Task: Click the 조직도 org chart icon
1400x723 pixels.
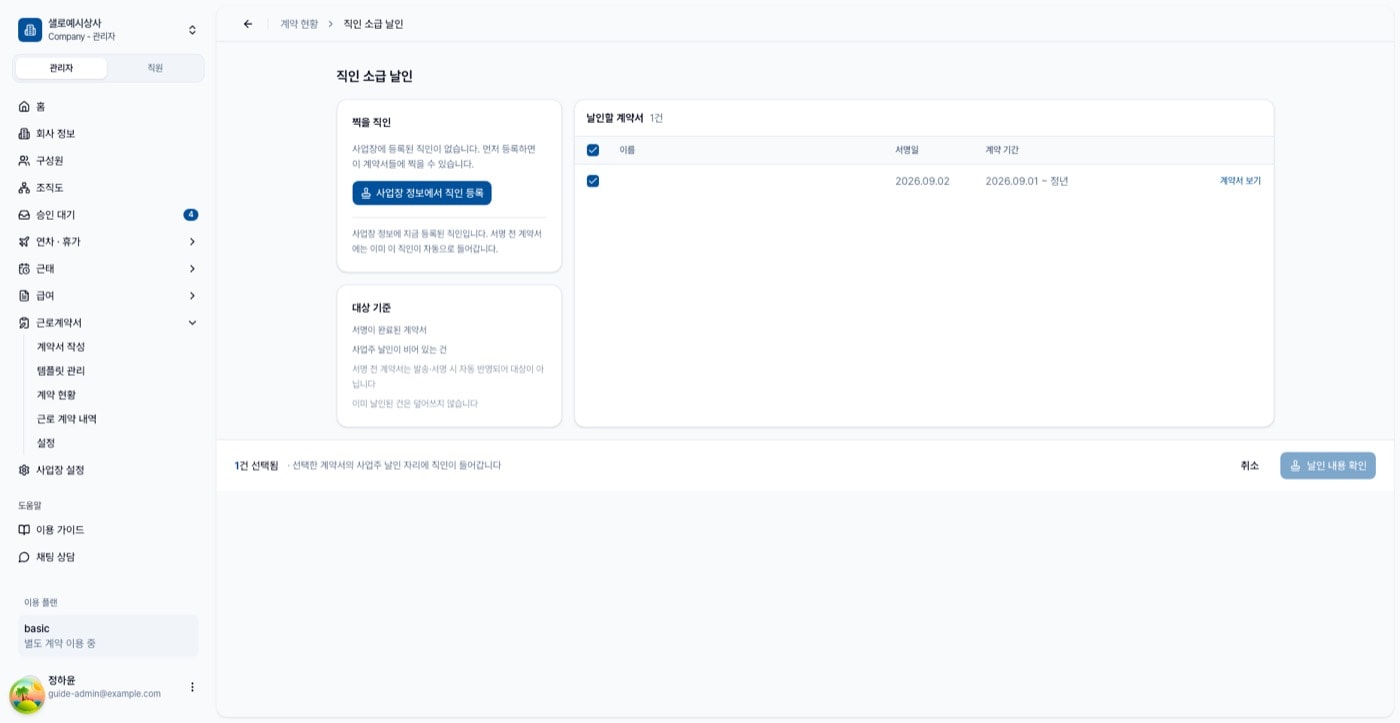Action: tap(24, 187)
